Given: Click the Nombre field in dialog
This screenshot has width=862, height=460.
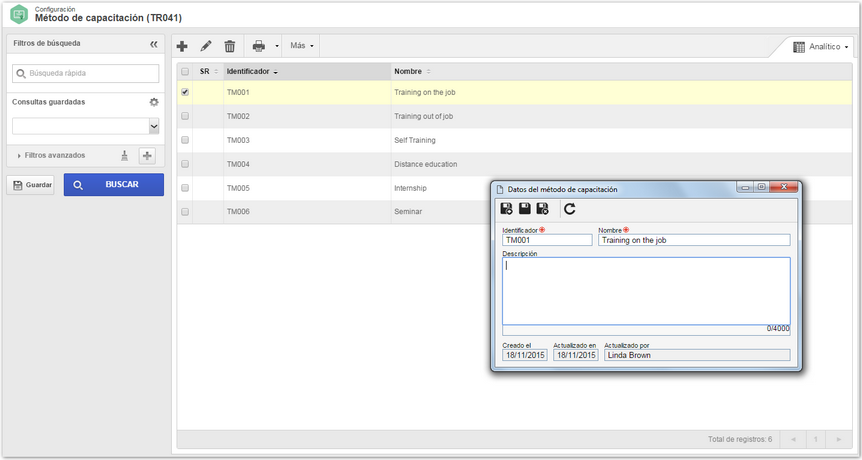Looking at the screenshot, I should point(694,240).
